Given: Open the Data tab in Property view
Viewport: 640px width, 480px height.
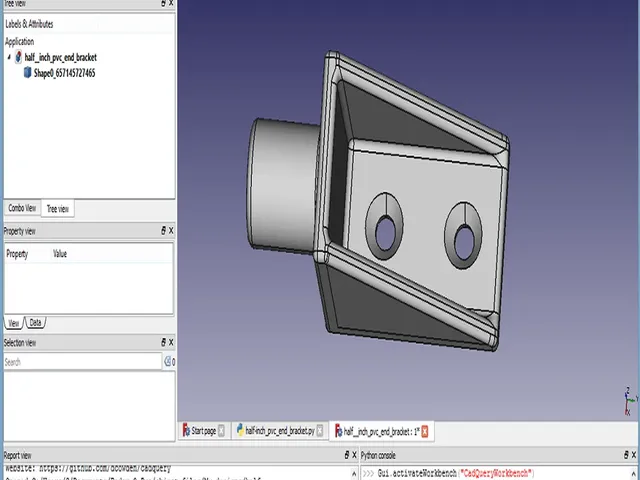Looking at the screenshot, I should pos(36,322).
